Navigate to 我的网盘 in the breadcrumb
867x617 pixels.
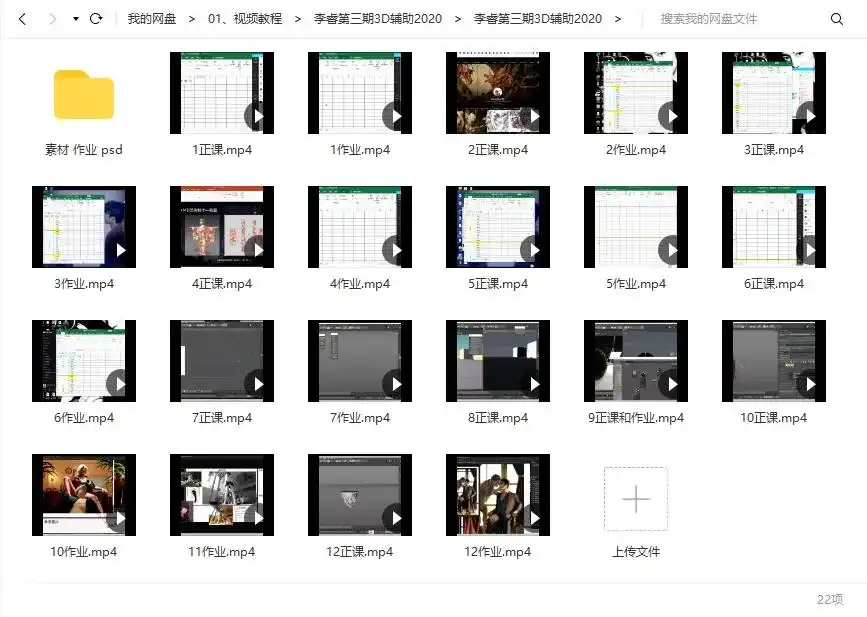[x=150, y=17]
